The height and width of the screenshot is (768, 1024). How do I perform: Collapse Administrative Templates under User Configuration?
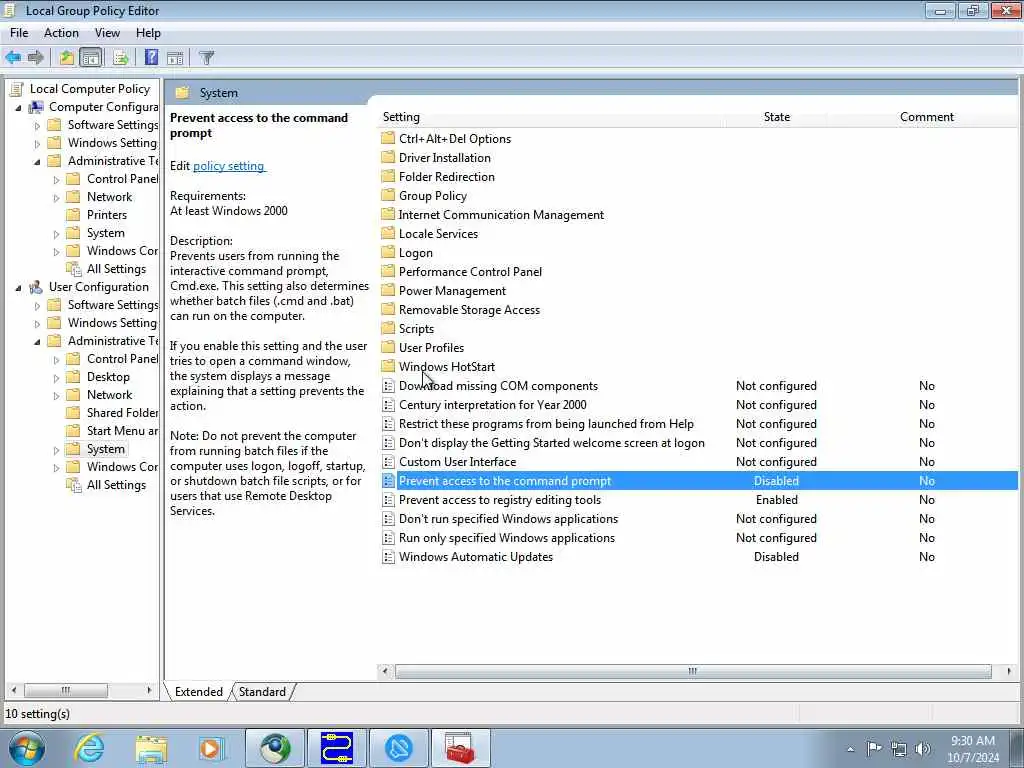(37, 342)
